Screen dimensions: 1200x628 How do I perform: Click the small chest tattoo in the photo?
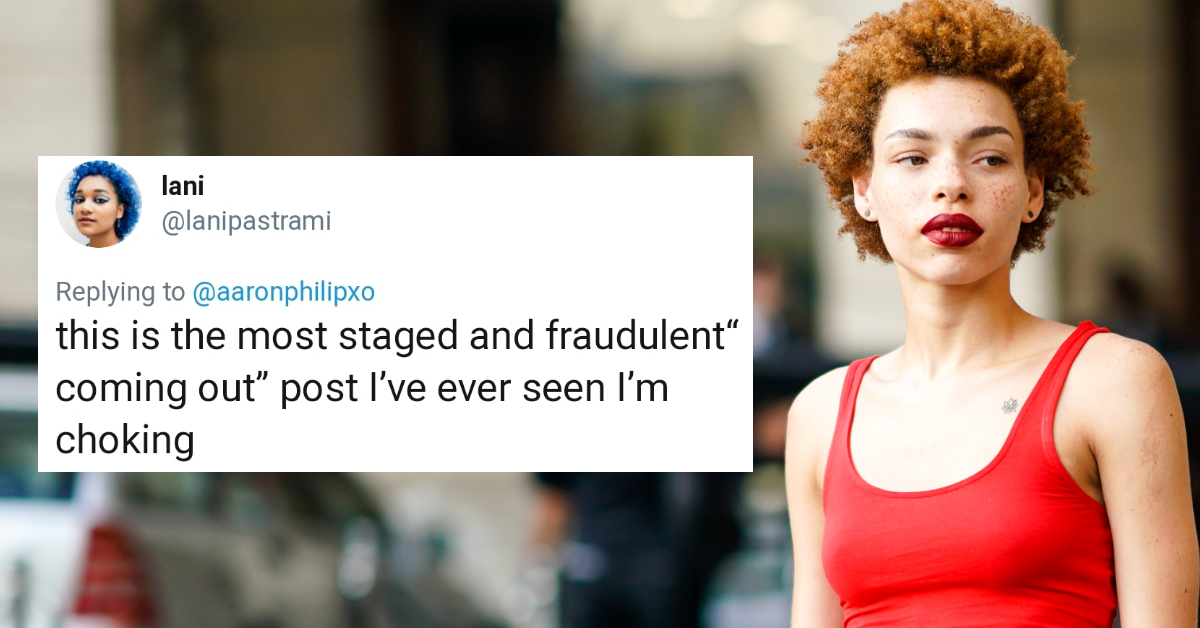(x=1010, y=405)
